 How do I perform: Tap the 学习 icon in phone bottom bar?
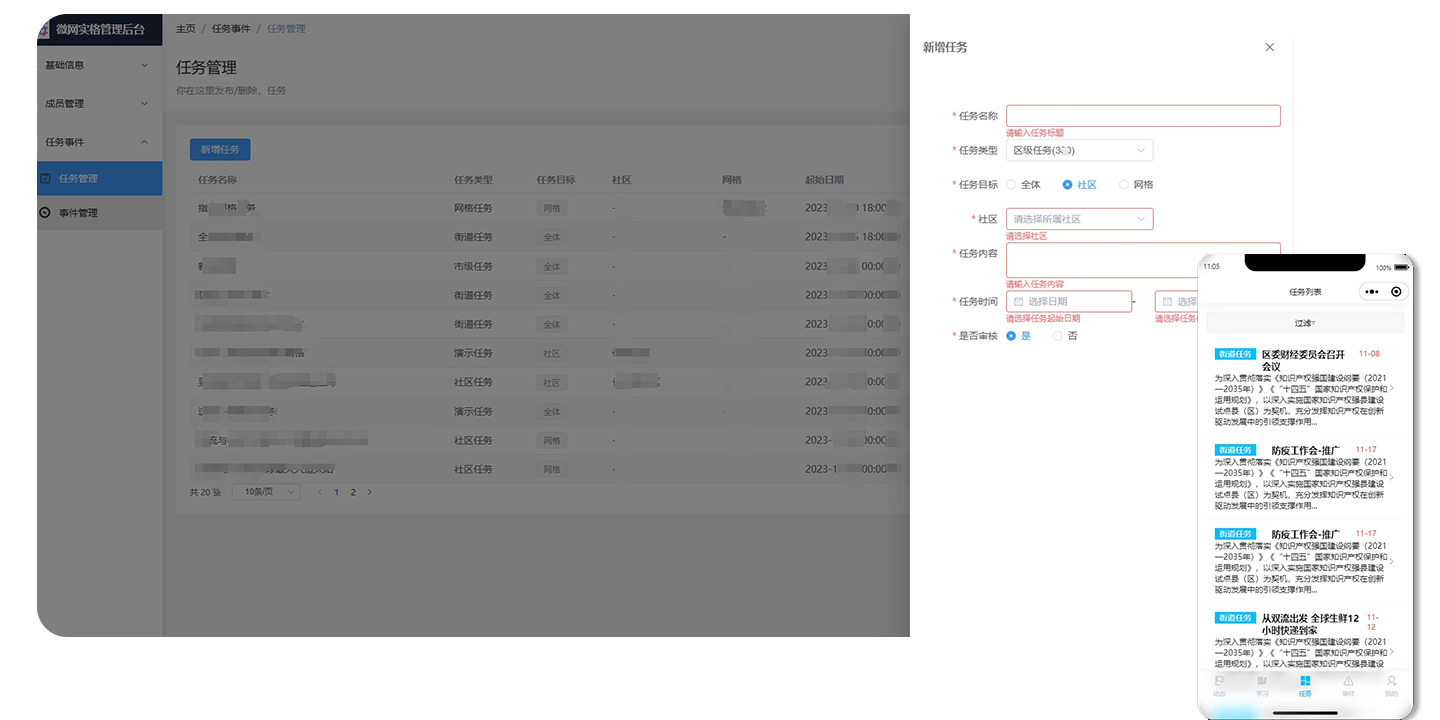click(x=1262, y=681)
